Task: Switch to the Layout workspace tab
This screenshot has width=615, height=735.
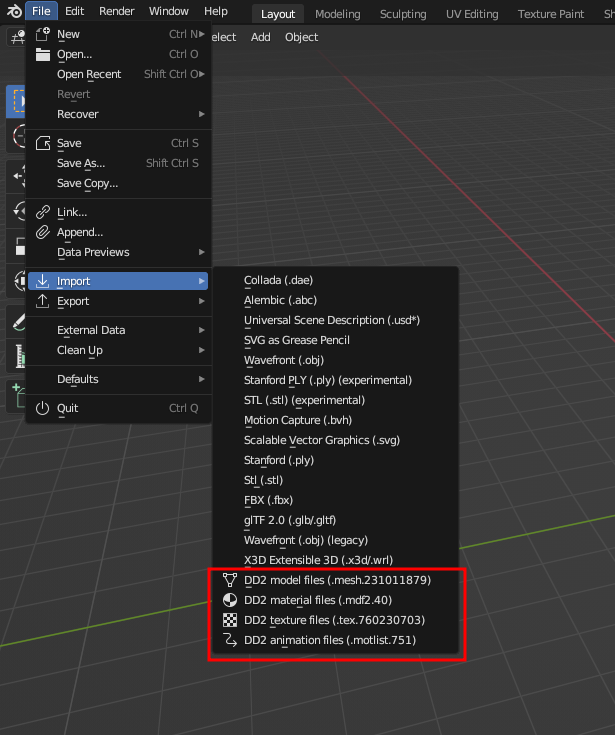Action: 278,14
